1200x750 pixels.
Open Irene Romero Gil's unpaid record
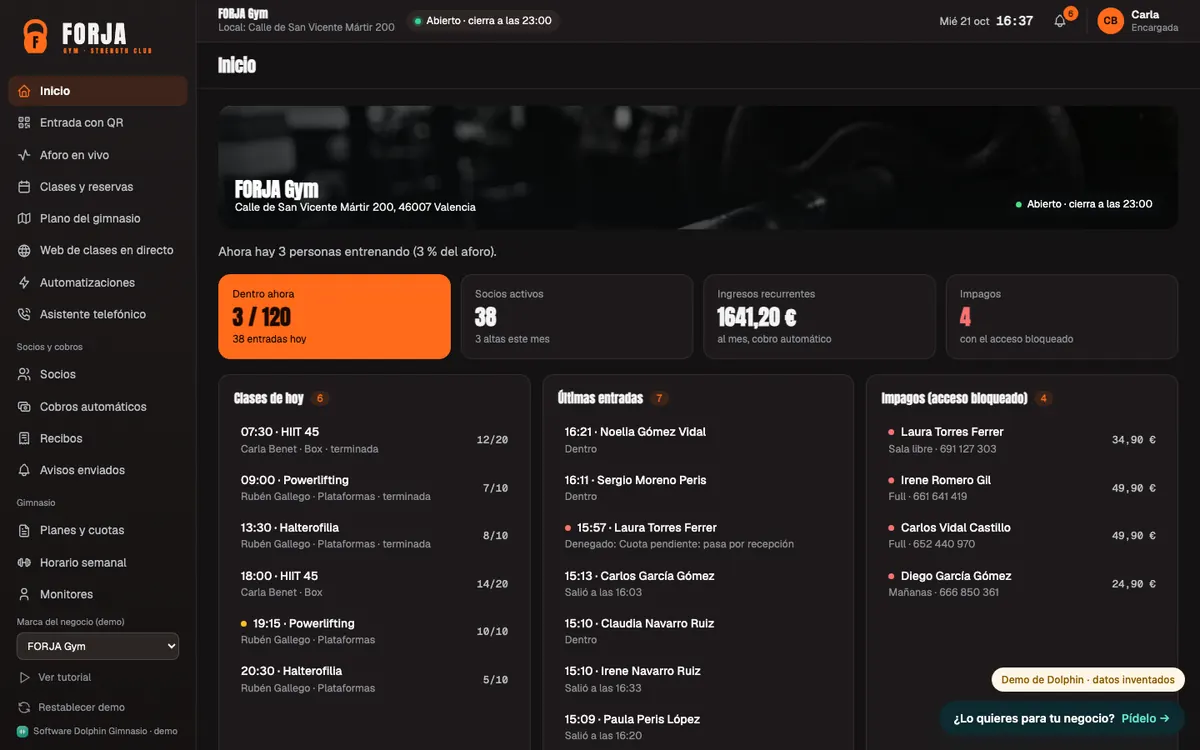[1022, 488]
